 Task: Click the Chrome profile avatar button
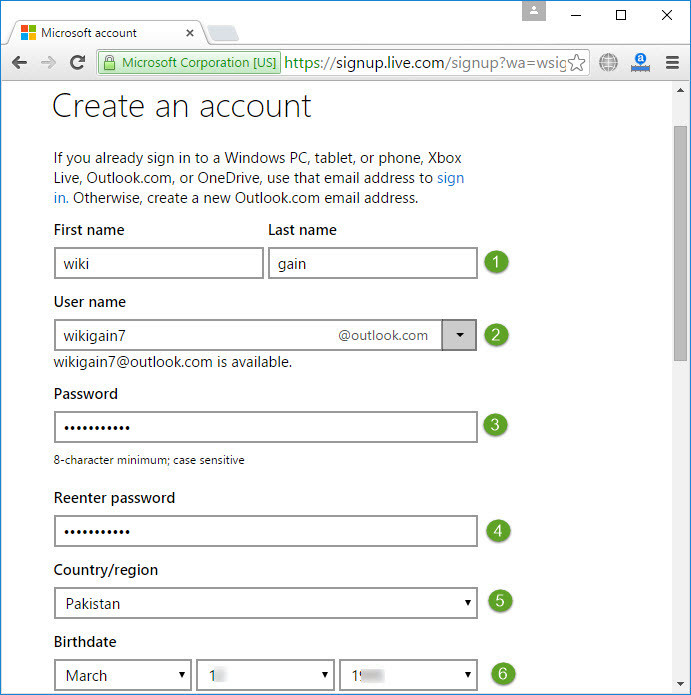[x=534, y=11]
